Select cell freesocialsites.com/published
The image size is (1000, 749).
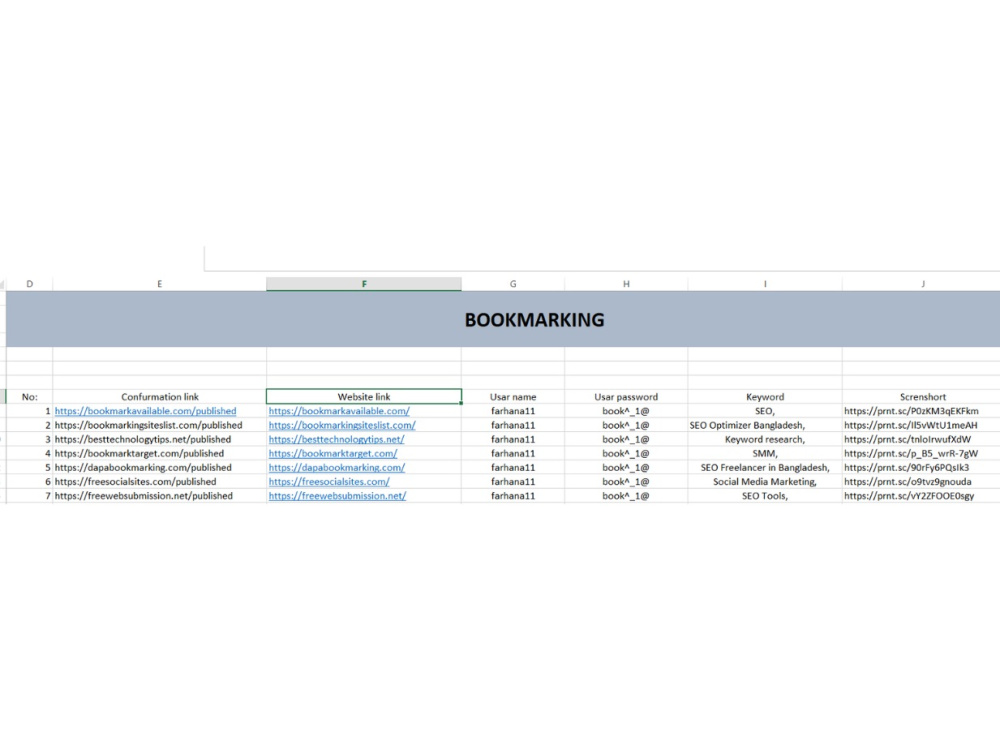pos(159,482)
